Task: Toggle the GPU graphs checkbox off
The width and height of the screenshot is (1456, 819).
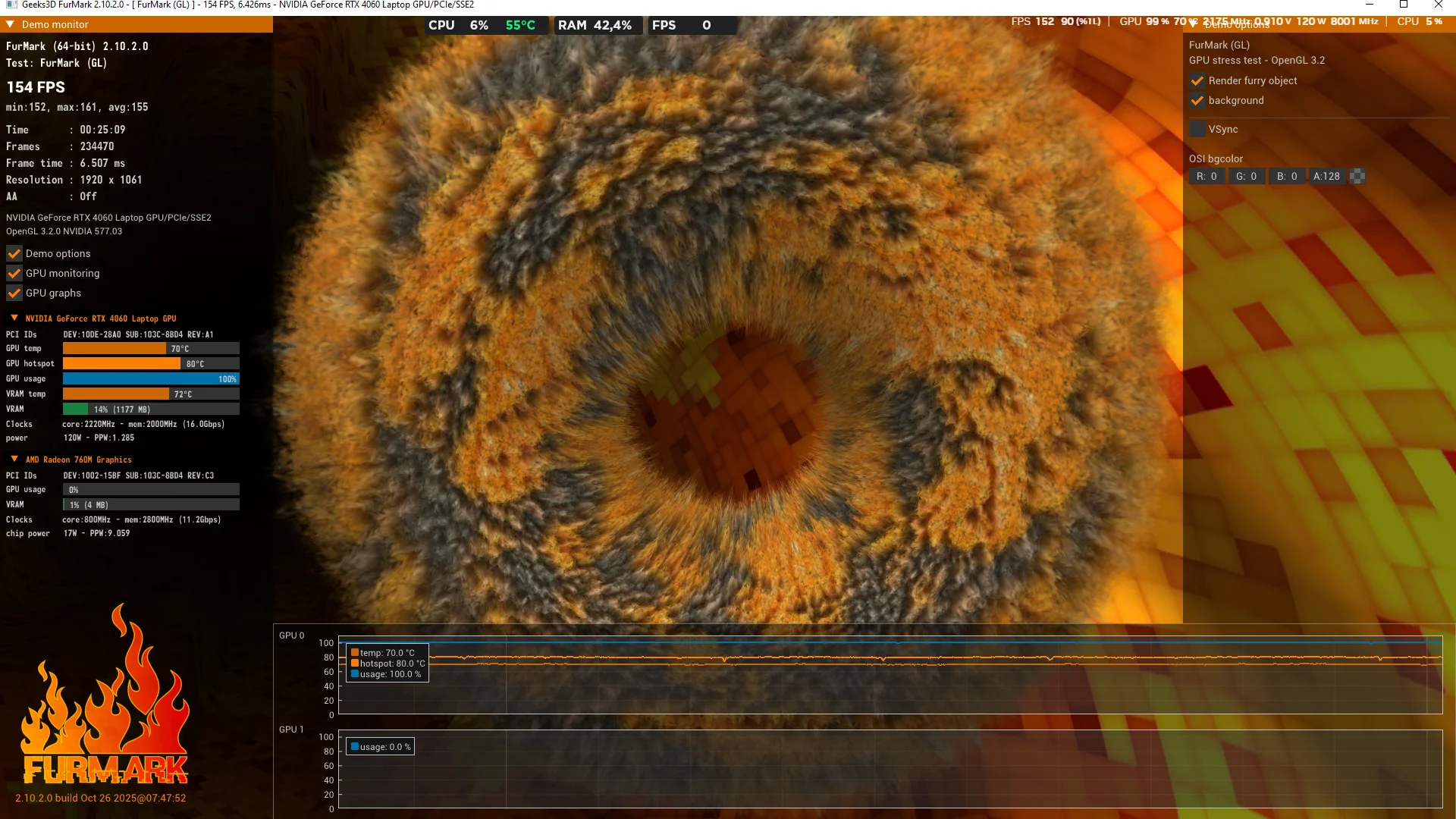Action: tap(14, 293)
